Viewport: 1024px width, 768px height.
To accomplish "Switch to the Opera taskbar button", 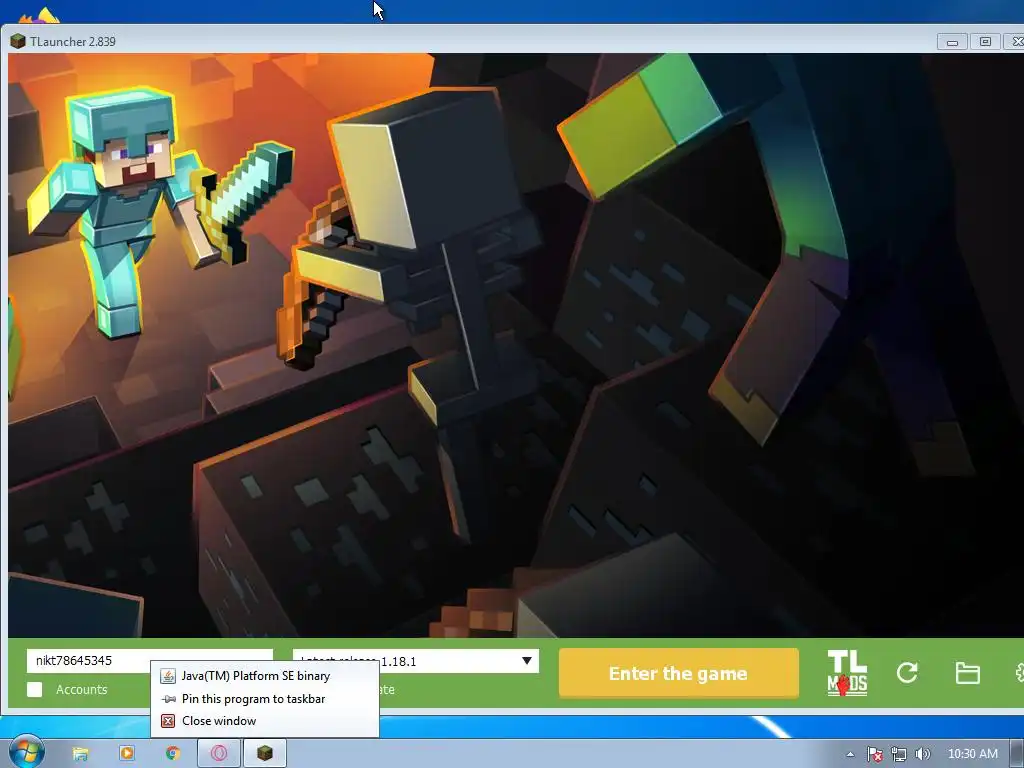I will (219, 754).
